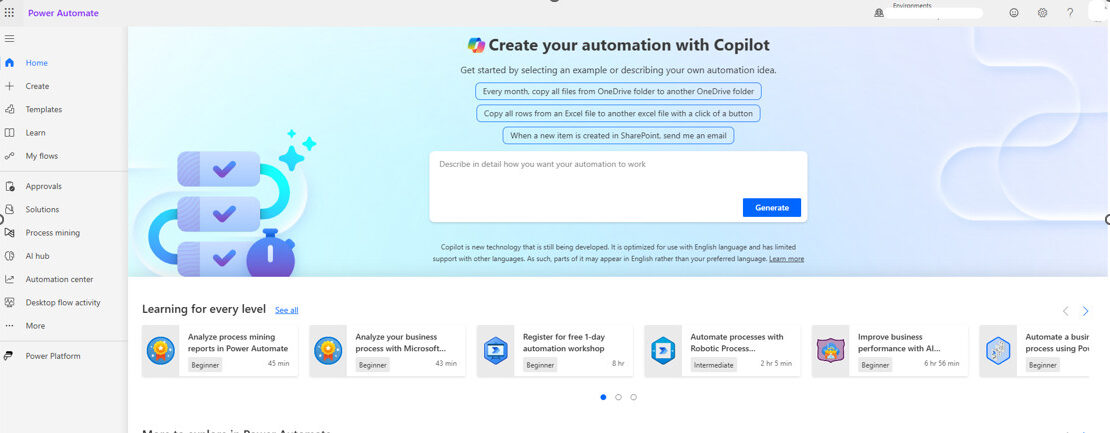Select the second carousel page dot
The height and width of the screenshot is (433, 1110).
(x=618, y=397)
